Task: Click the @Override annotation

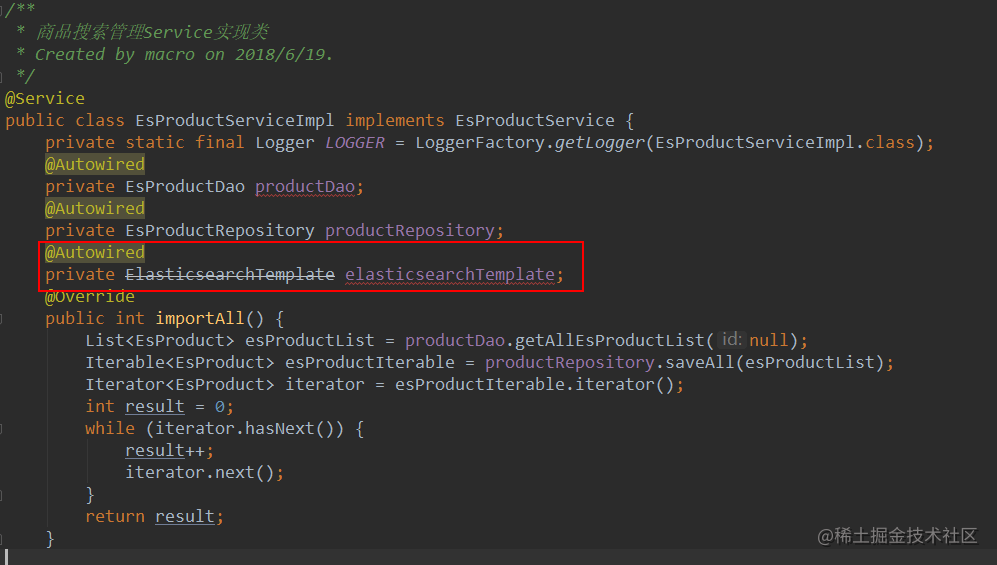Action: (x=90, y=297)
